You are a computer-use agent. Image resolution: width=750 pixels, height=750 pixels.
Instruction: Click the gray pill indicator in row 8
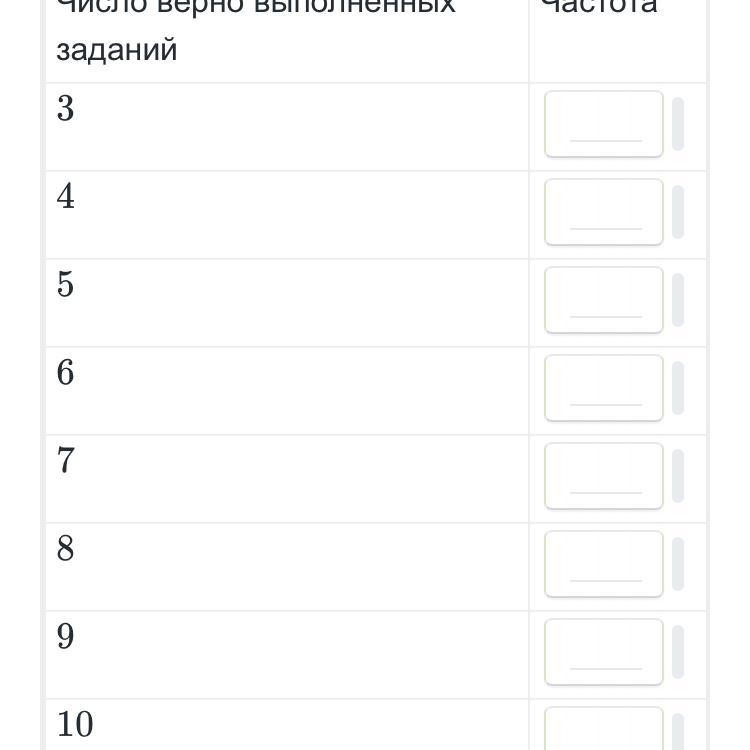[678, 564]
